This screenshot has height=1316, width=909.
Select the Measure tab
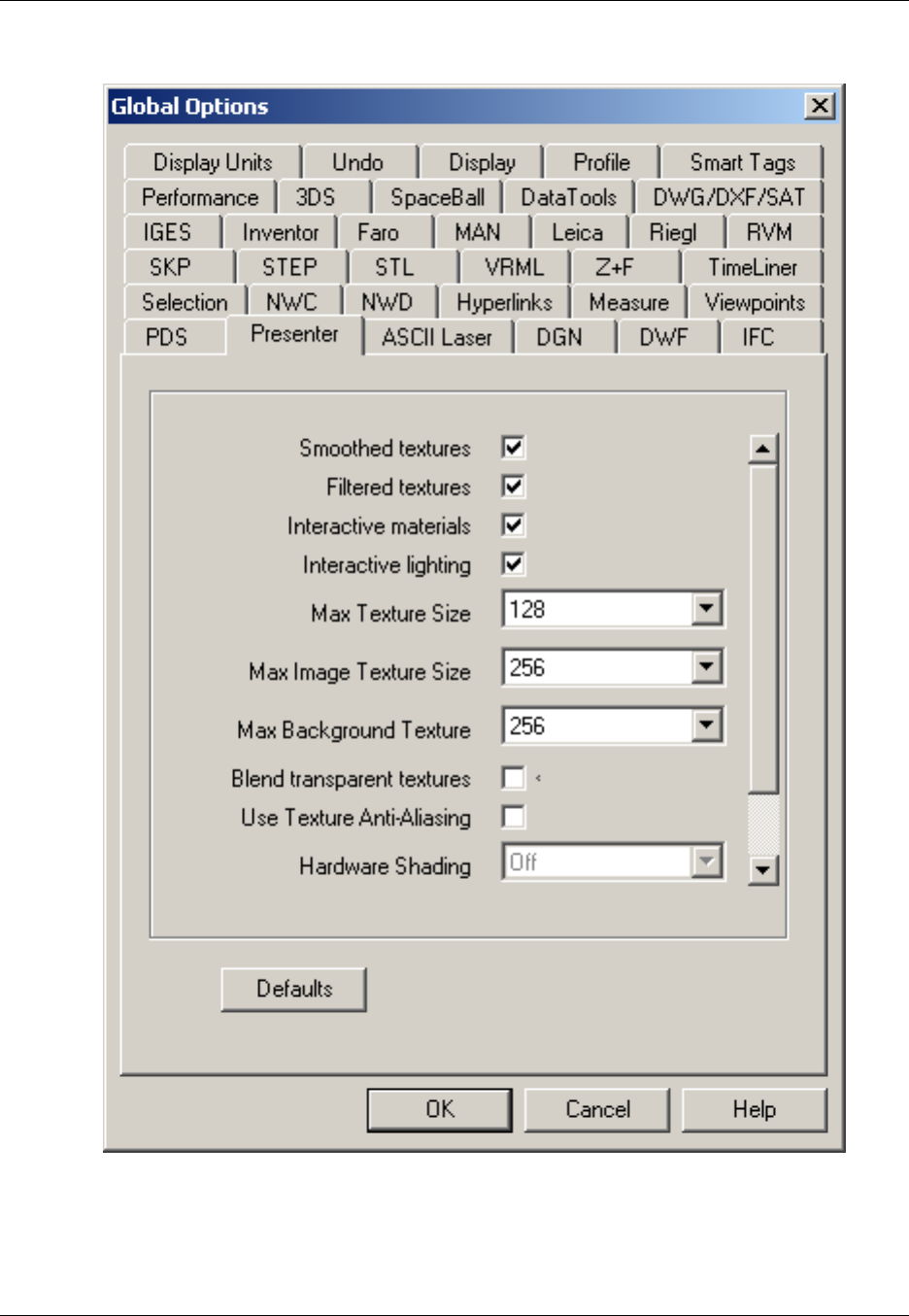628,302
